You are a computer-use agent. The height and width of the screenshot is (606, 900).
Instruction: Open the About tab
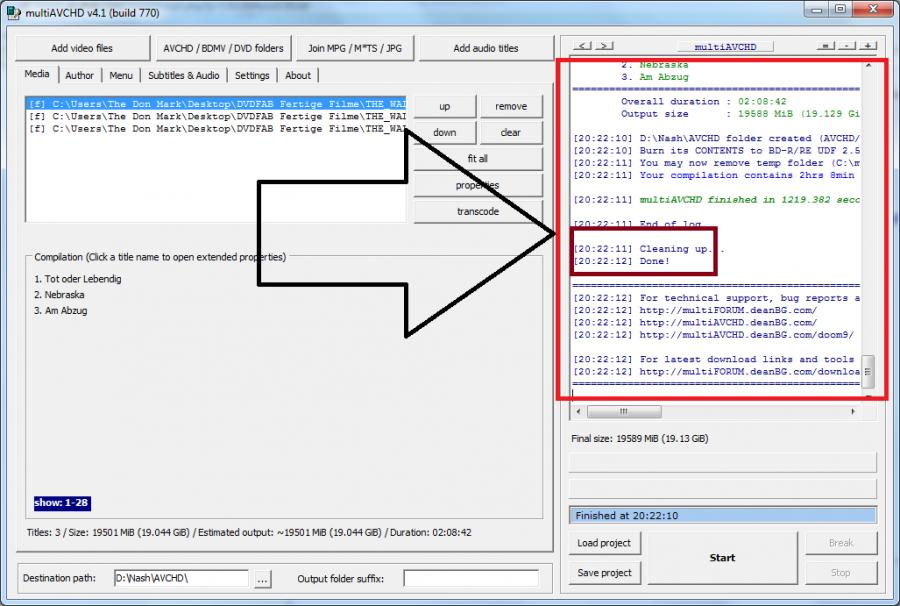coord(298,75)
